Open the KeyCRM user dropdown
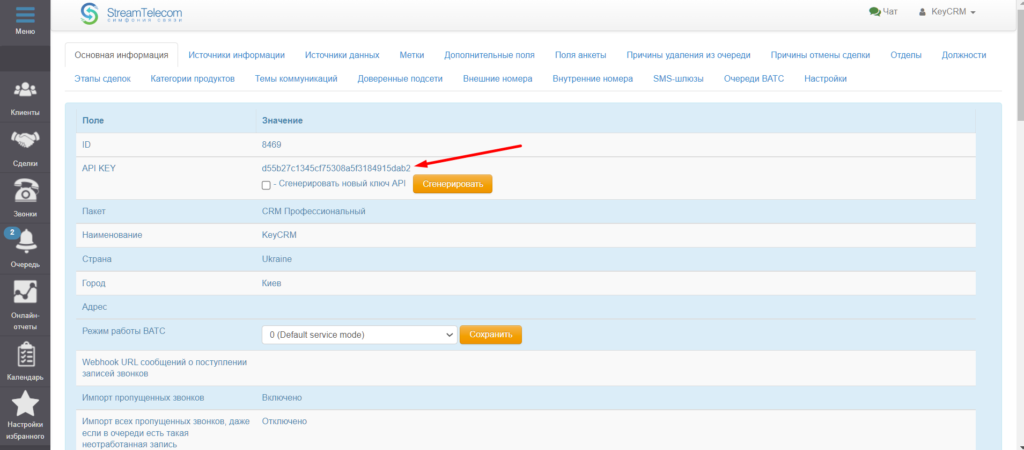This screenshot has height=450, width=1024. [947, 12]
